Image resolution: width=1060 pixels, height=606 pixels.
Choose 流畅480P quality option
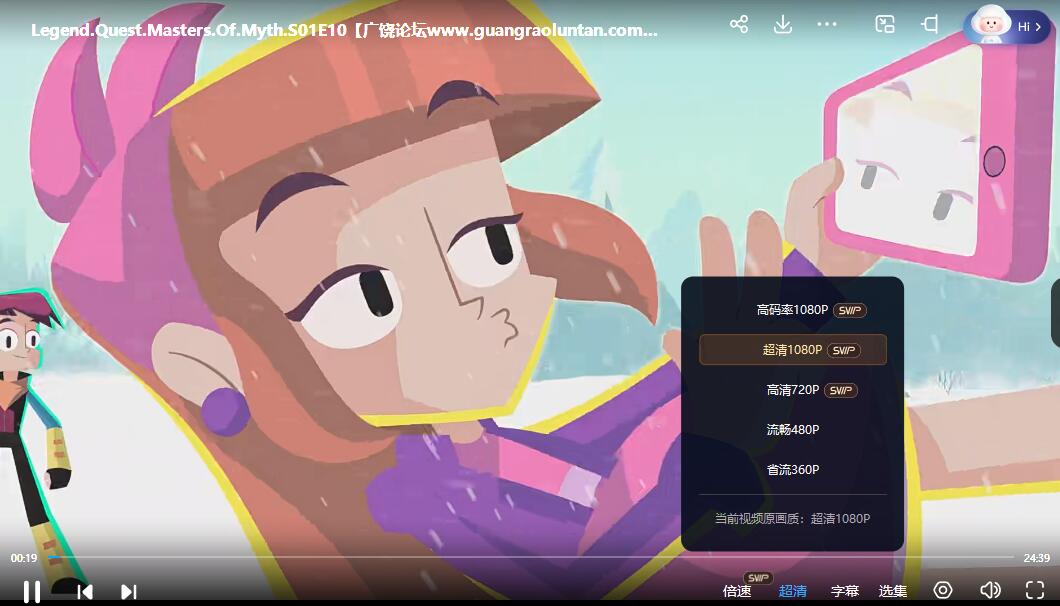coord(792,429)
